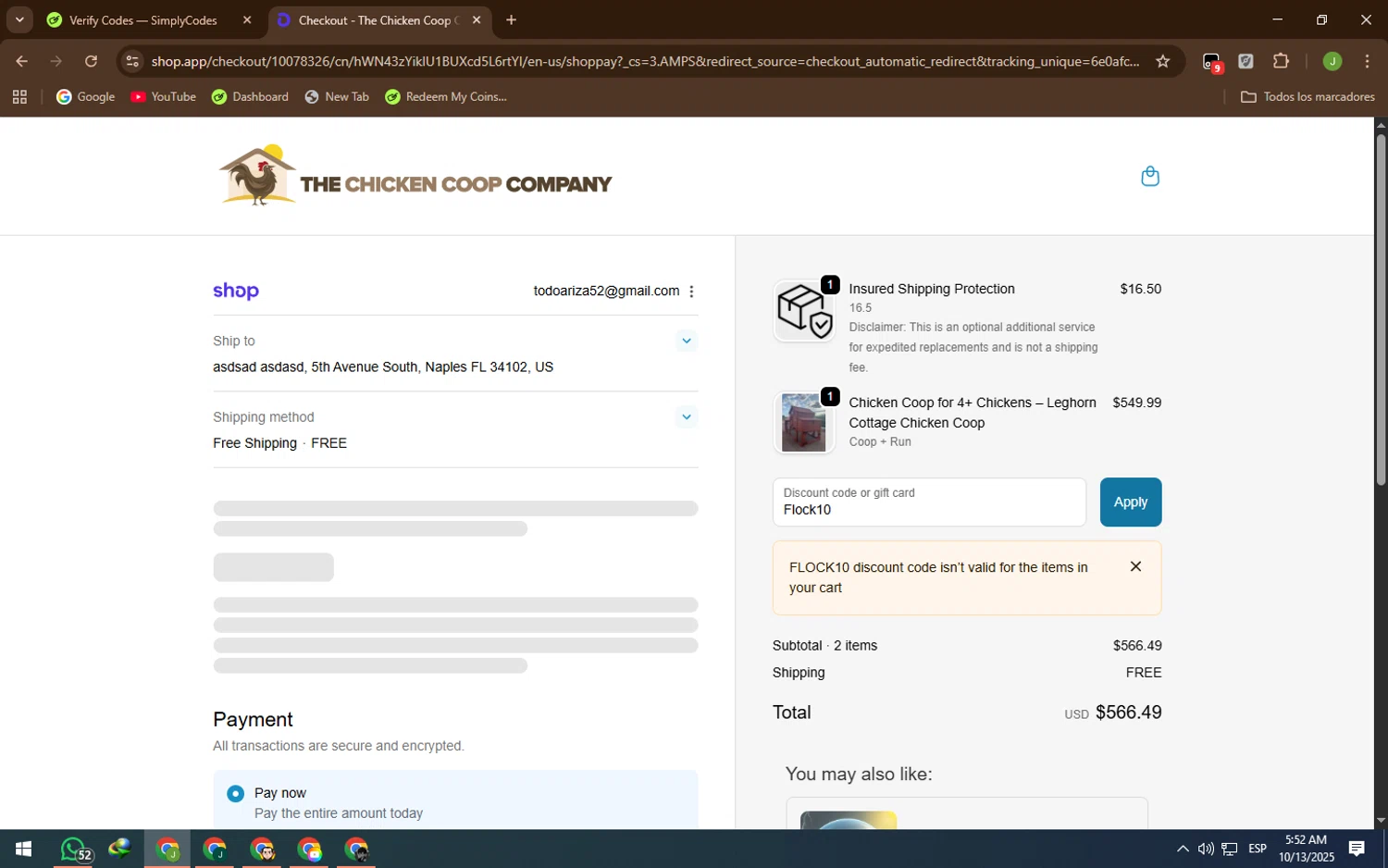Close the Checkout browser tab

click(477, 20)
